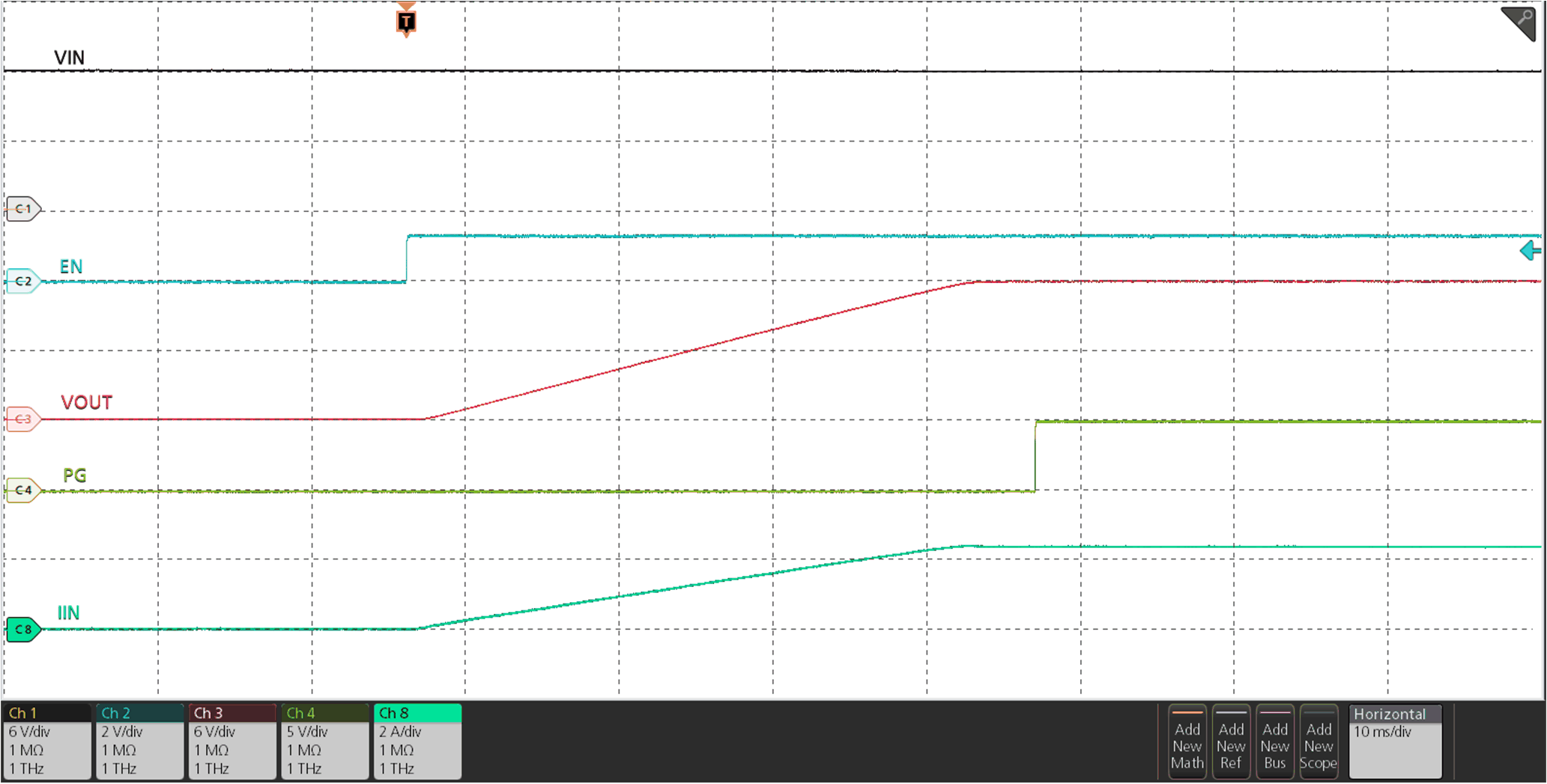Click the trigger position T marker
This screenshot has width=1547, height=784.
click(406, 21)
